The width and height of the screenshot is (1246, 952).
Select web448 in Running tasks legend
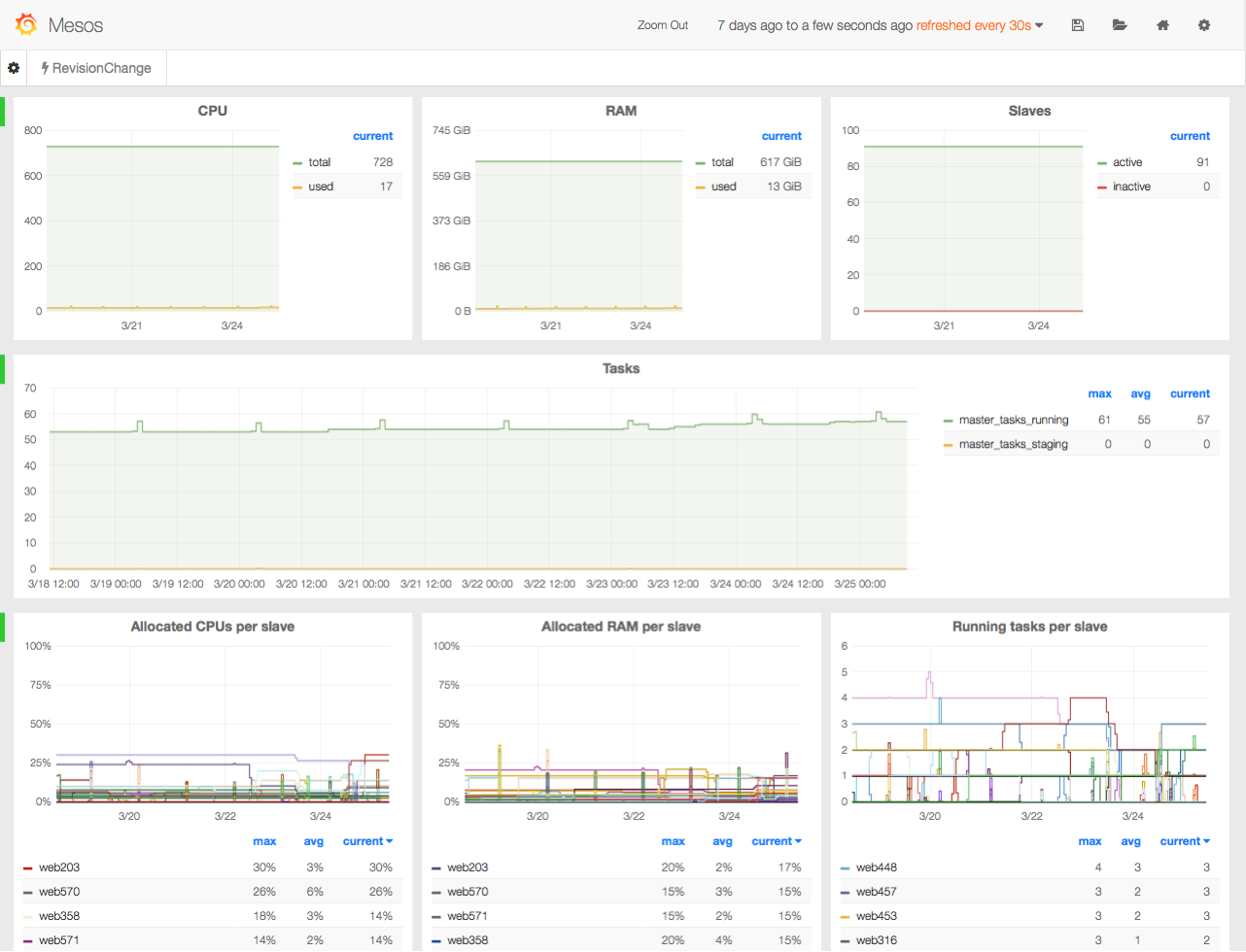877,867
